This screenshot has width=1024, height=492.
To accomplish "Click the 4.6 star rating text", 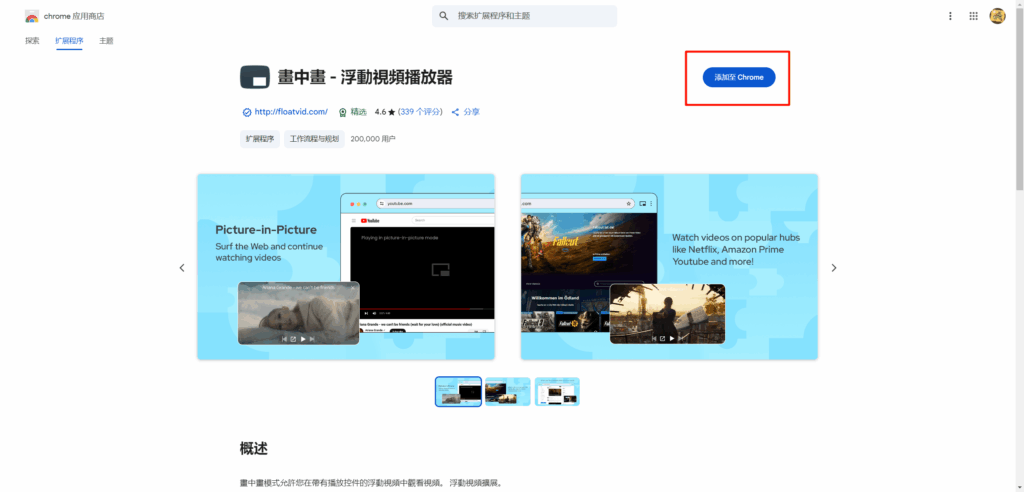I will (x=385, y=112).
